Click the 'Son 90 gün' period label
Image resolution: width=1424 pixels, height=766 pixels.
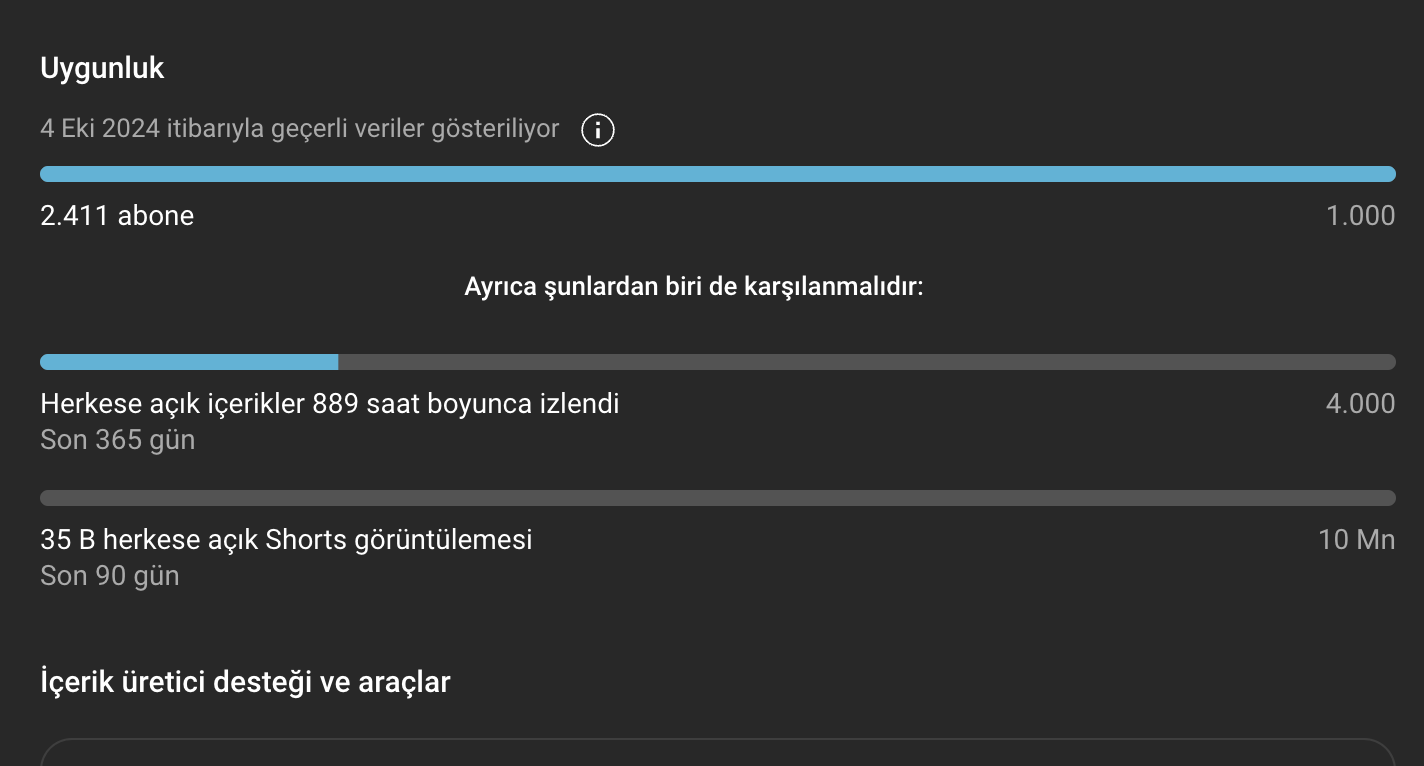pos(109,576)
